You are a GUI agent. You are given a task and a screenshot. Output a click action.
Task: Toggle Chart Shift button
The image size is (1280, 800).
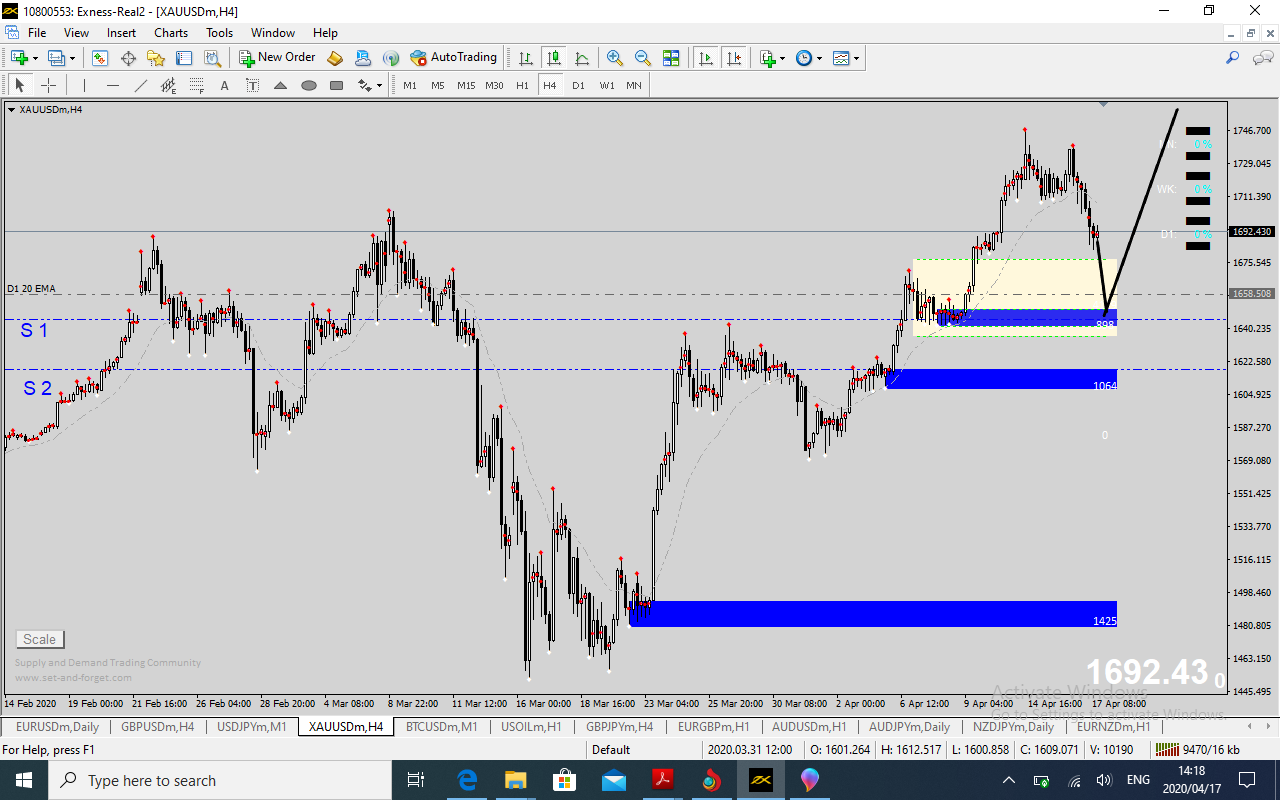[x=734, y=58]
